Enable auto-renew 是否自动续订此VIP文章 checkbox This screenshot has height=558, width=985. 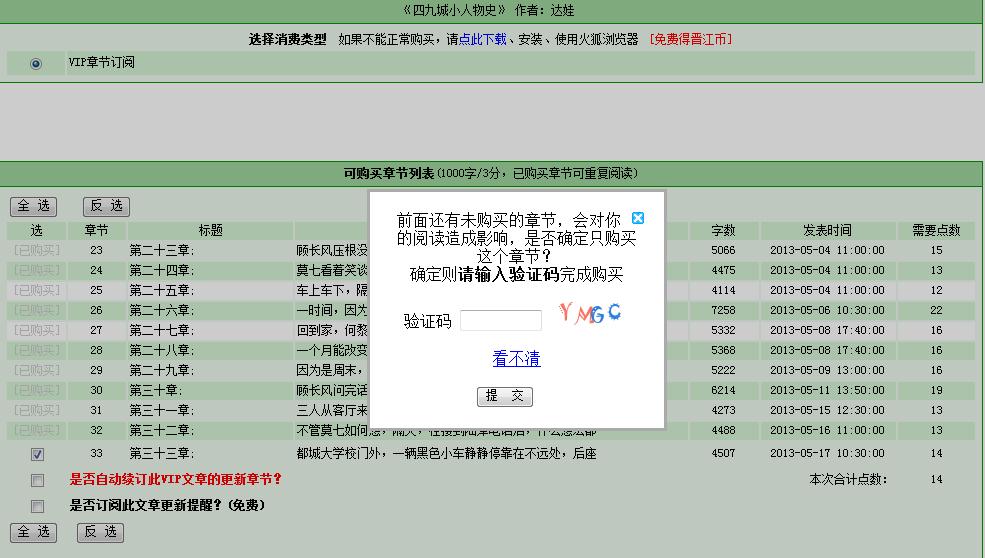point(37,480)
